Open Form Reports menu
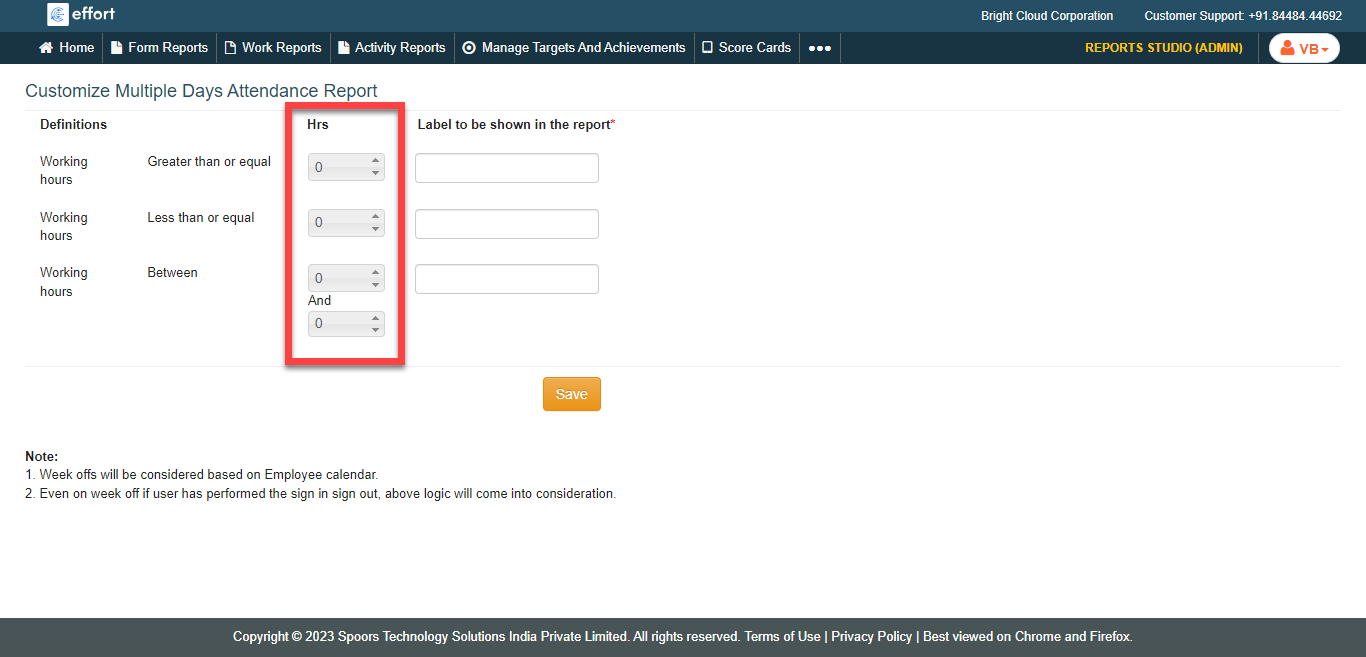Viewport: 1366px width, 657px height. 159,47
